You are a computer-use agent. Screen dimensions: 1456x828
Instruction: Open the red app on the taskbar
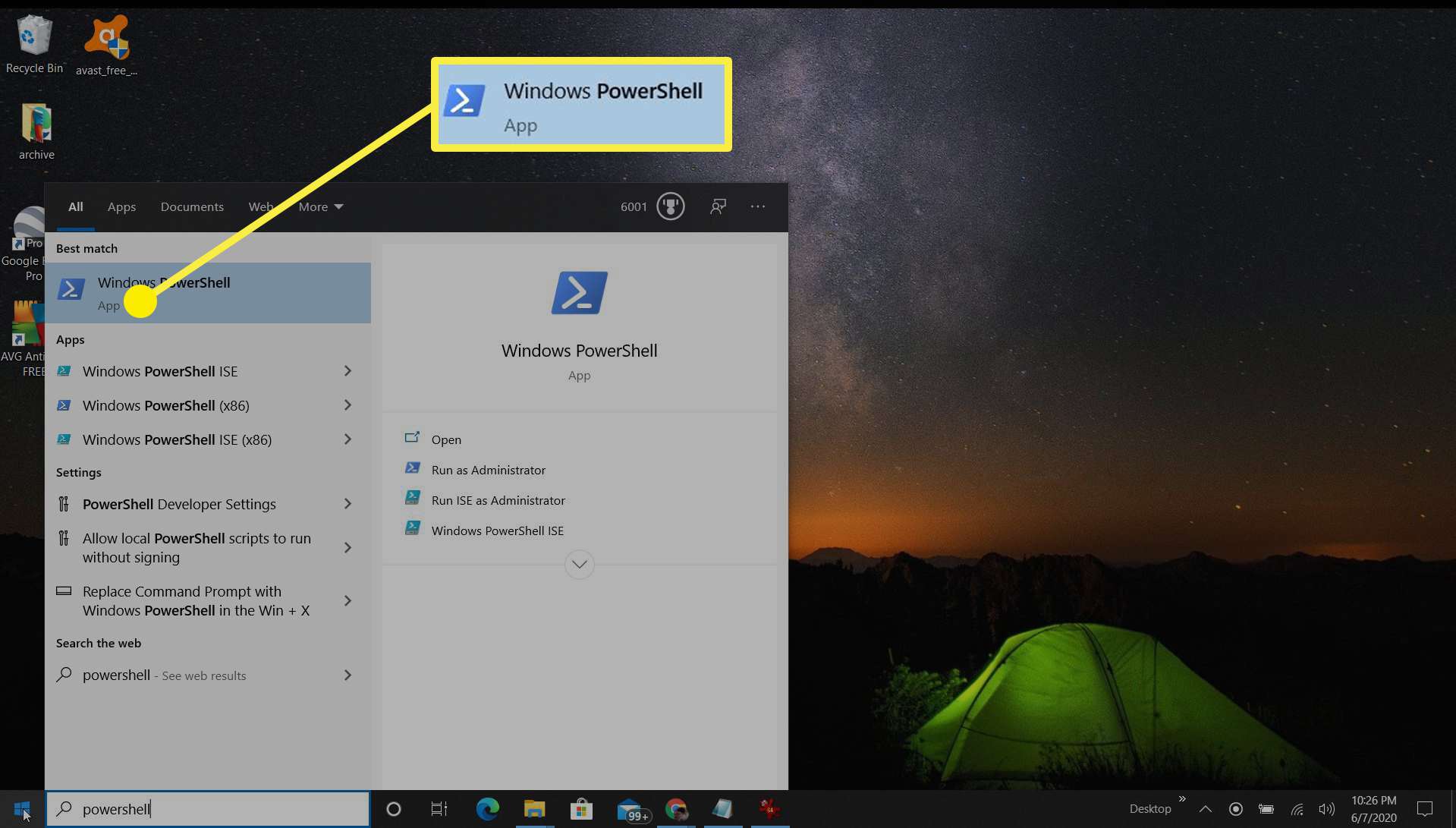pos(769,809)
